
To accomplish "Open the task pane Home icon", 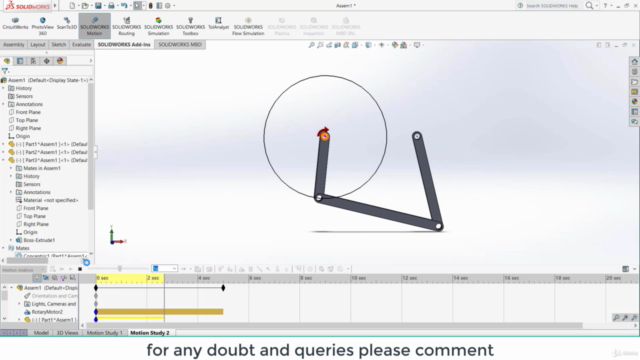I will point(634,62).
